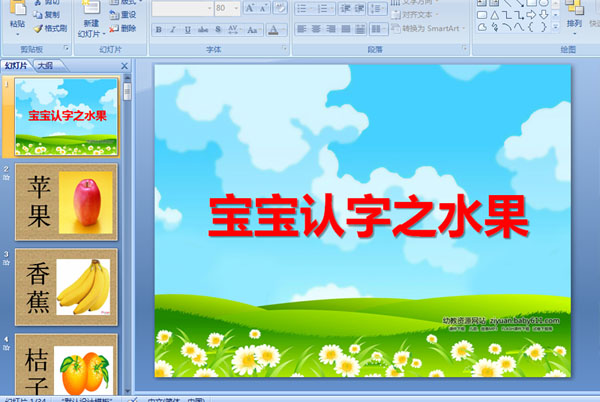Switch to the Slides (幻灯片) tab
This screenshot has height=402, width=600.
(x=16, y=66)
